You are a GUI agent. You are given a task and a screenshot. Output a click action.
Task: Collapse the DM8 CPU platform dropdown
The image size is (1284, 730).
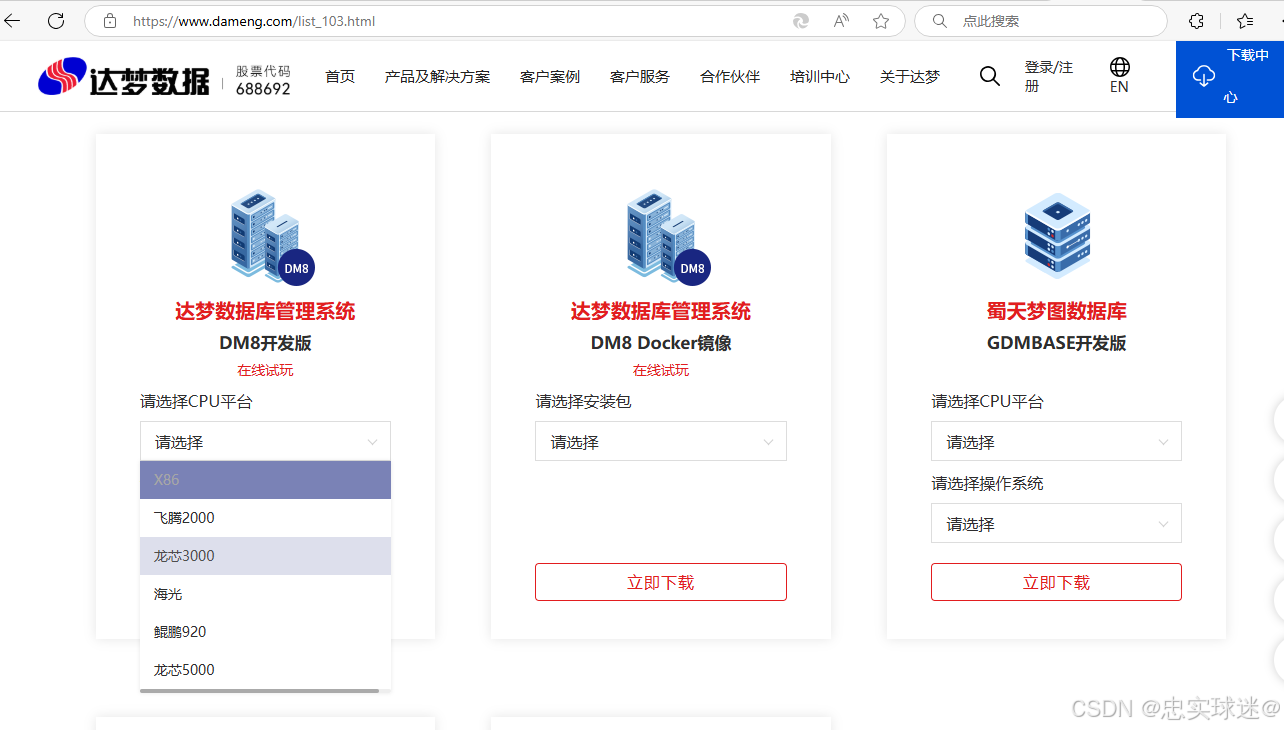coord(265,442)
